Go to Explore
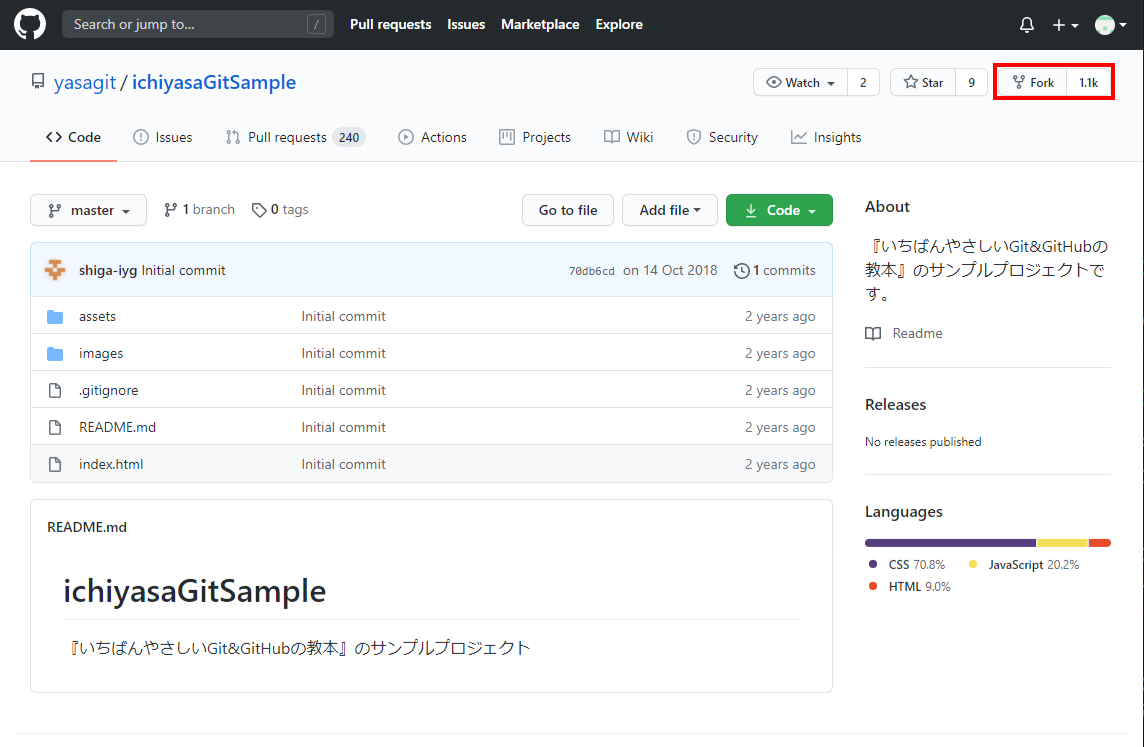The image size is (1144, 747). click(619, 24)
